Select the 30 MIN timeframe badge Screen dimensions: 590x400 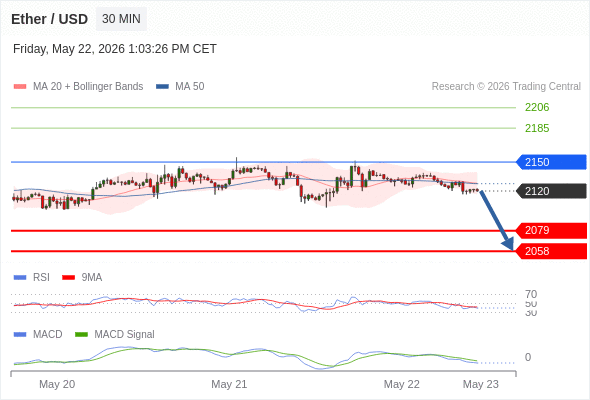(121, 19)
